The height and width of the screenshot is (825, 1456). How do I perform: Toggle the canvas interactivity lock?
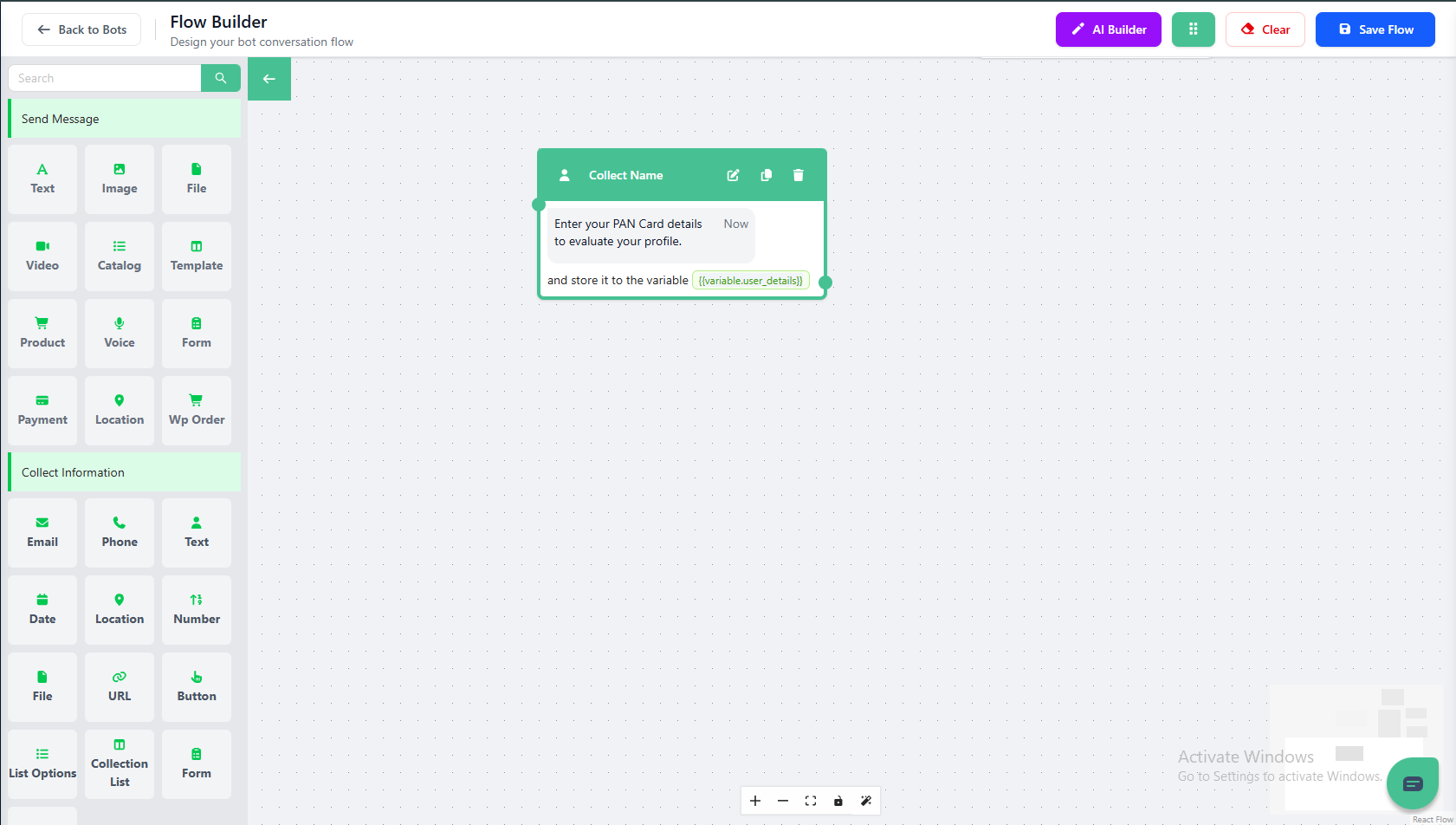[838, 801]
